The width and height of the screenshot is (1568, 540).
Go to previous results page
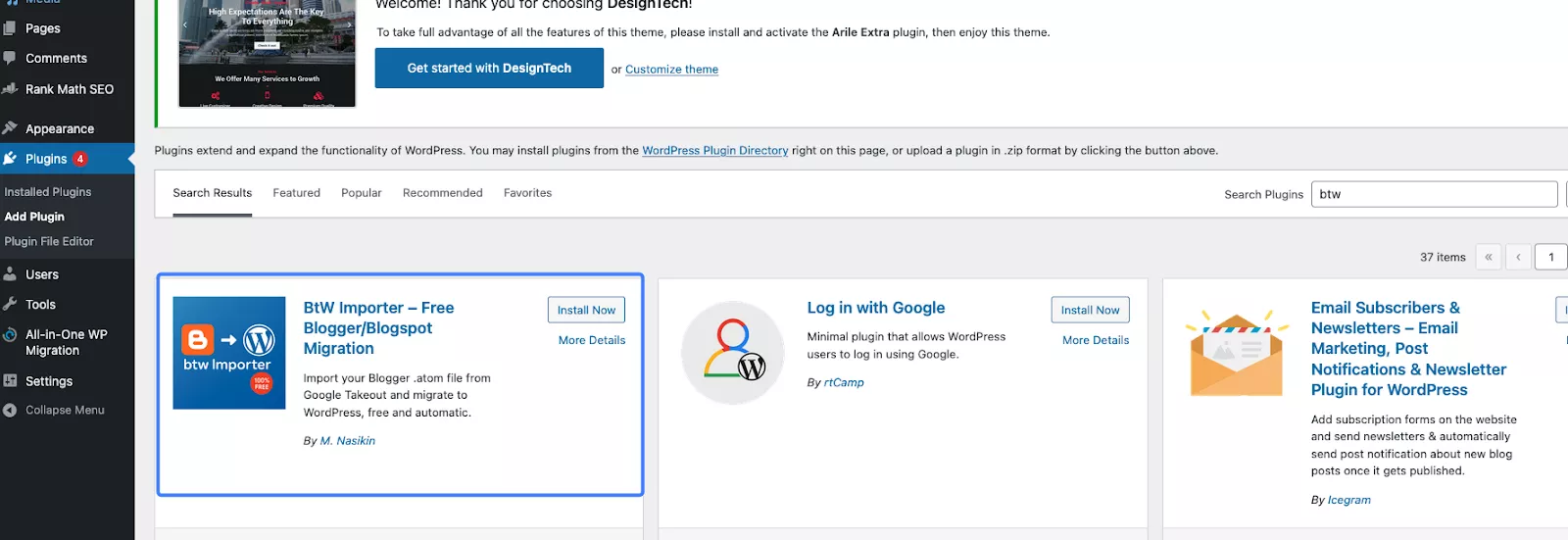pyautogui.click(x=1518, y=257)
